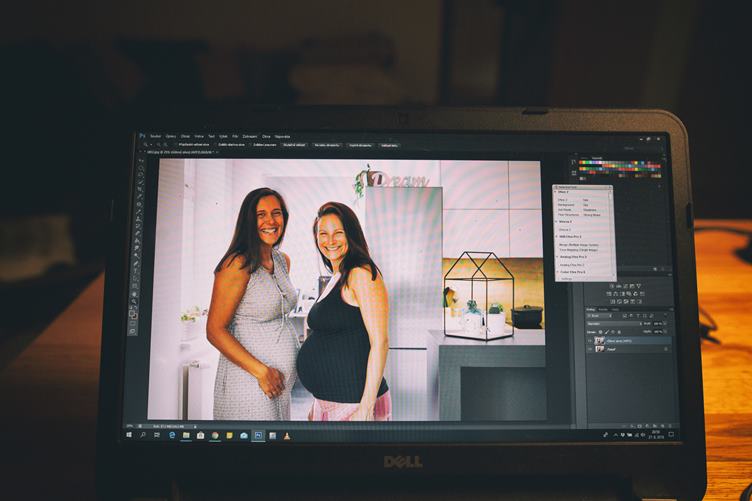
Task: Click Settings at the bottom of Selective Tool
Action: point(566,279)
